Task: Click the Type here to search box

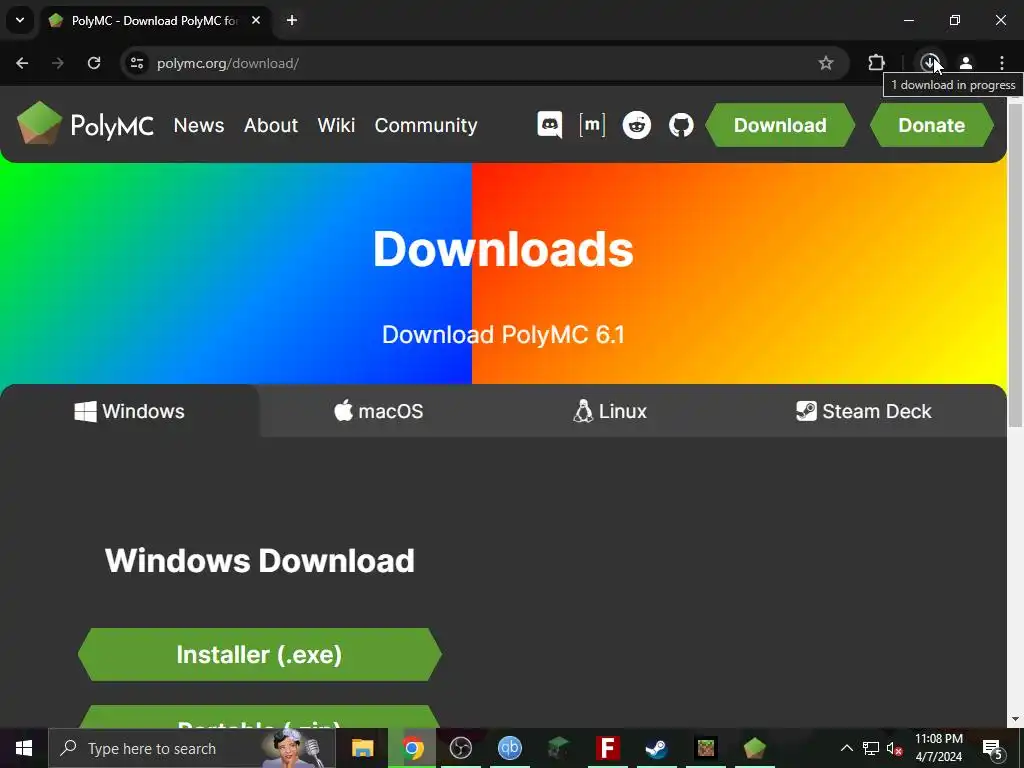Action: pyautogui.click(x=192, y=748)
